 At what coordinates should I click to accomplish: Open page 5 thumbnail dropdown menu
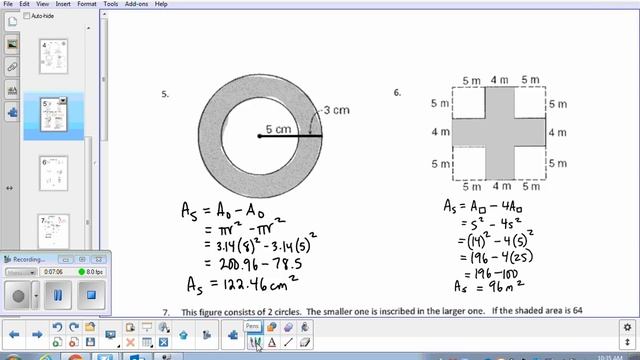(63, 100)
